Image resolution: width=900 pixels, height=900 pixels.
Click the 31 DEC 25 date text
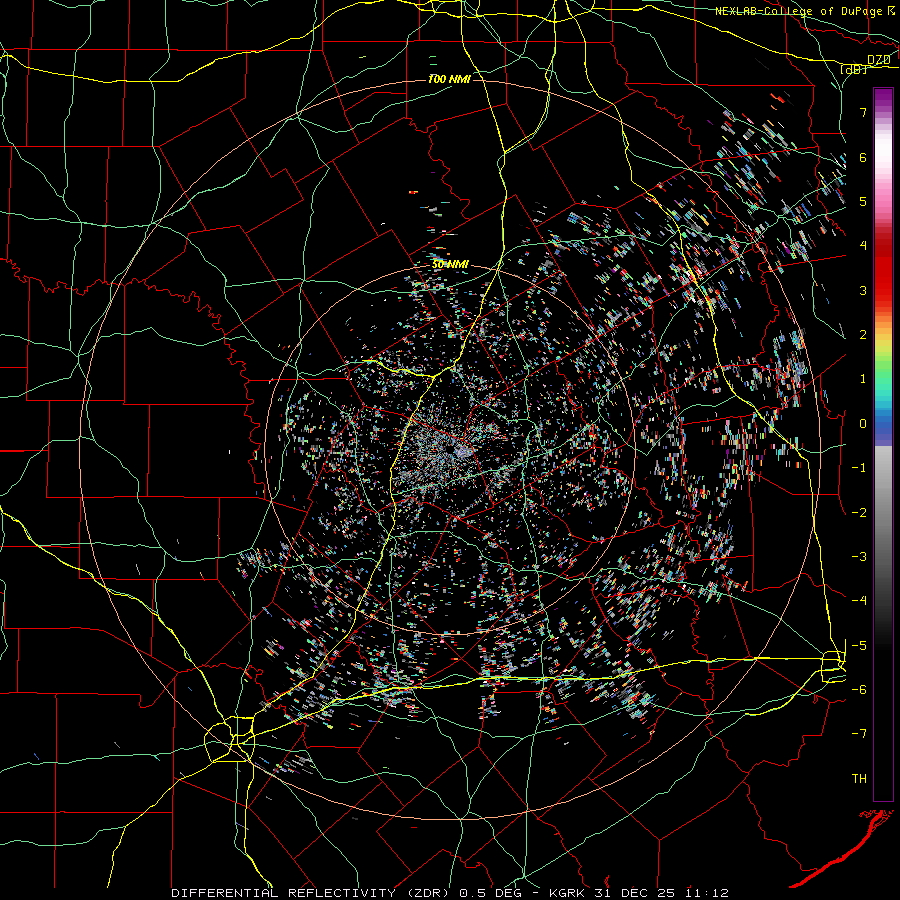[633, 893]
